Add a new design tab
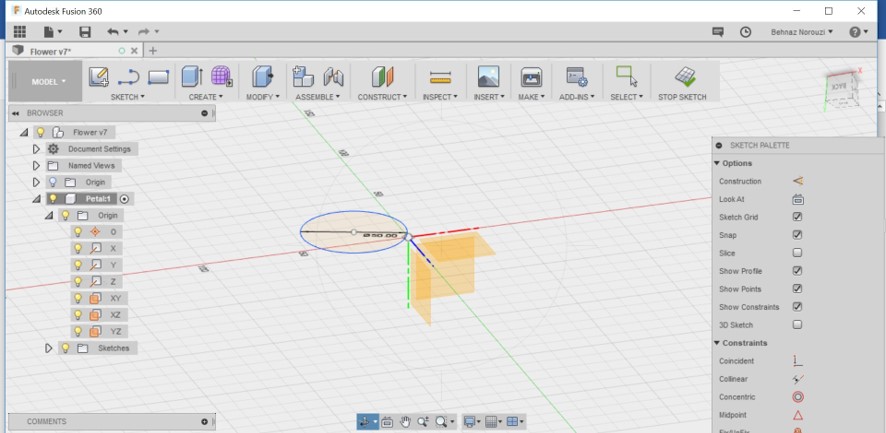This screenshot has height=433, width=886. [x=153, y=51]
